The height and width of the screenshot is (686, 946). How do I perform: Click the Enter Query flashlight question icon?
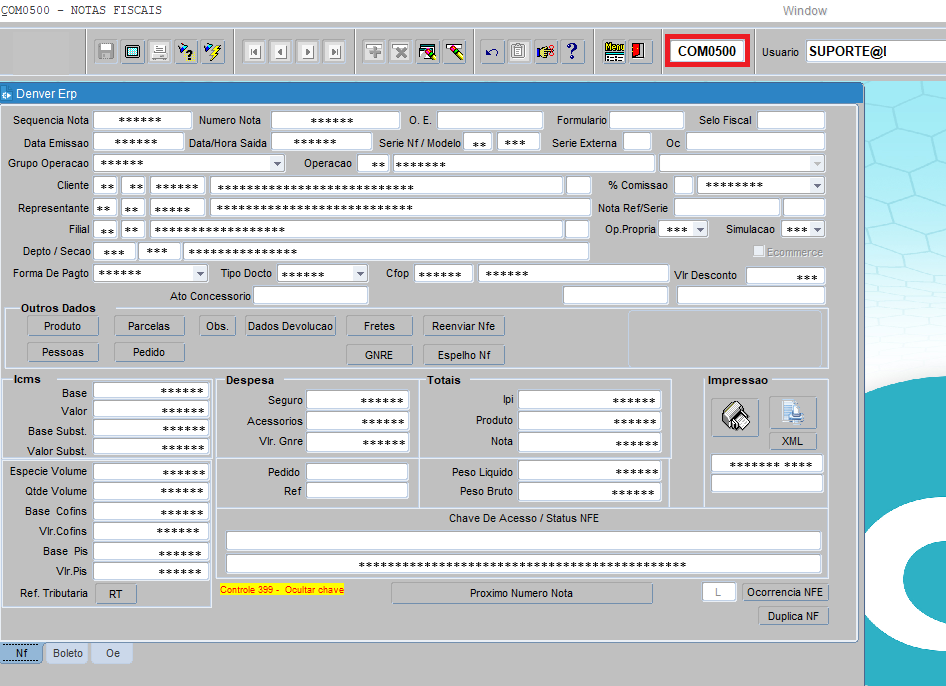point(186,52)
